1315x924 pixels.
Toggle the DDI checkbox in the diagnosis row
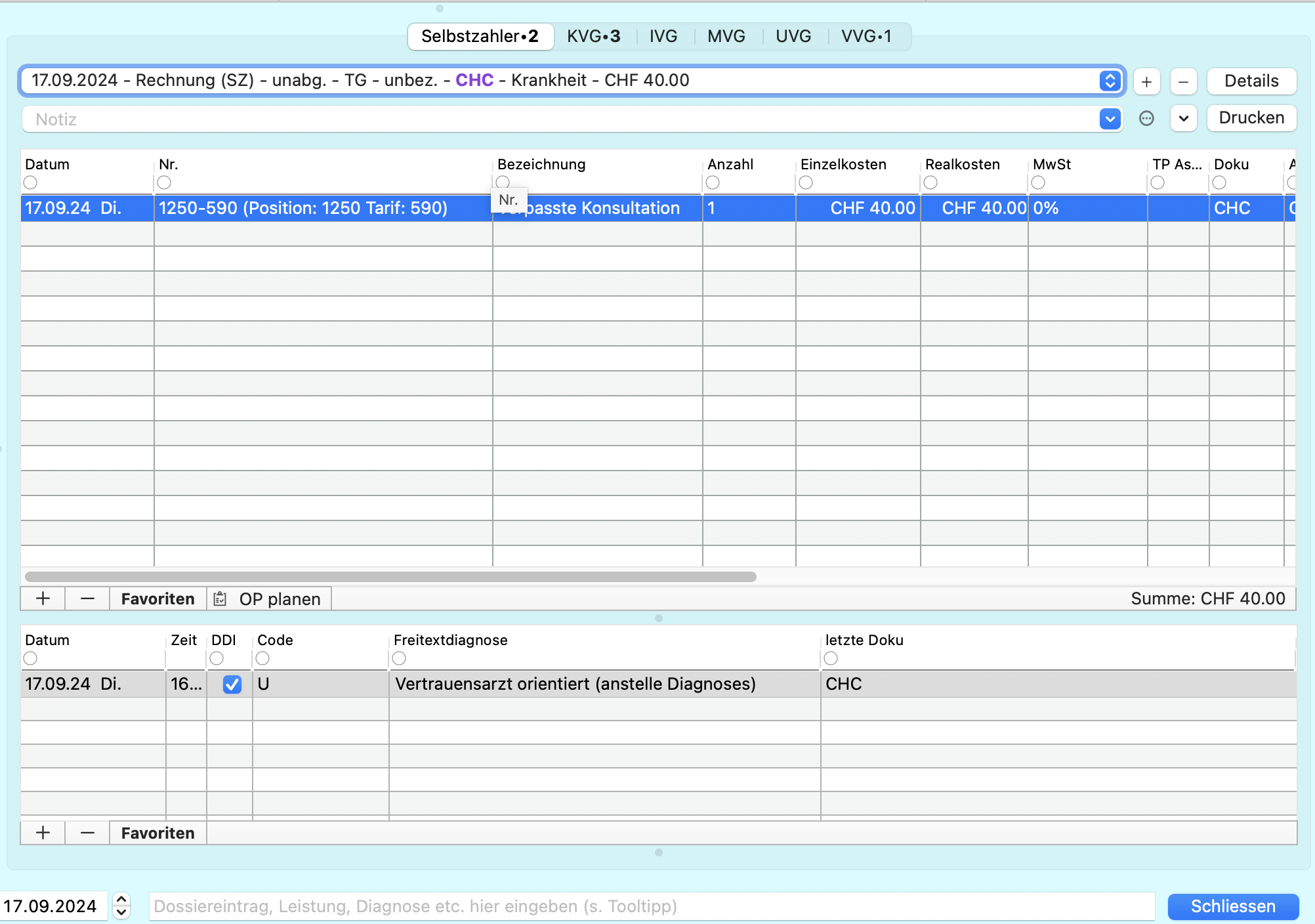(232, 684)
